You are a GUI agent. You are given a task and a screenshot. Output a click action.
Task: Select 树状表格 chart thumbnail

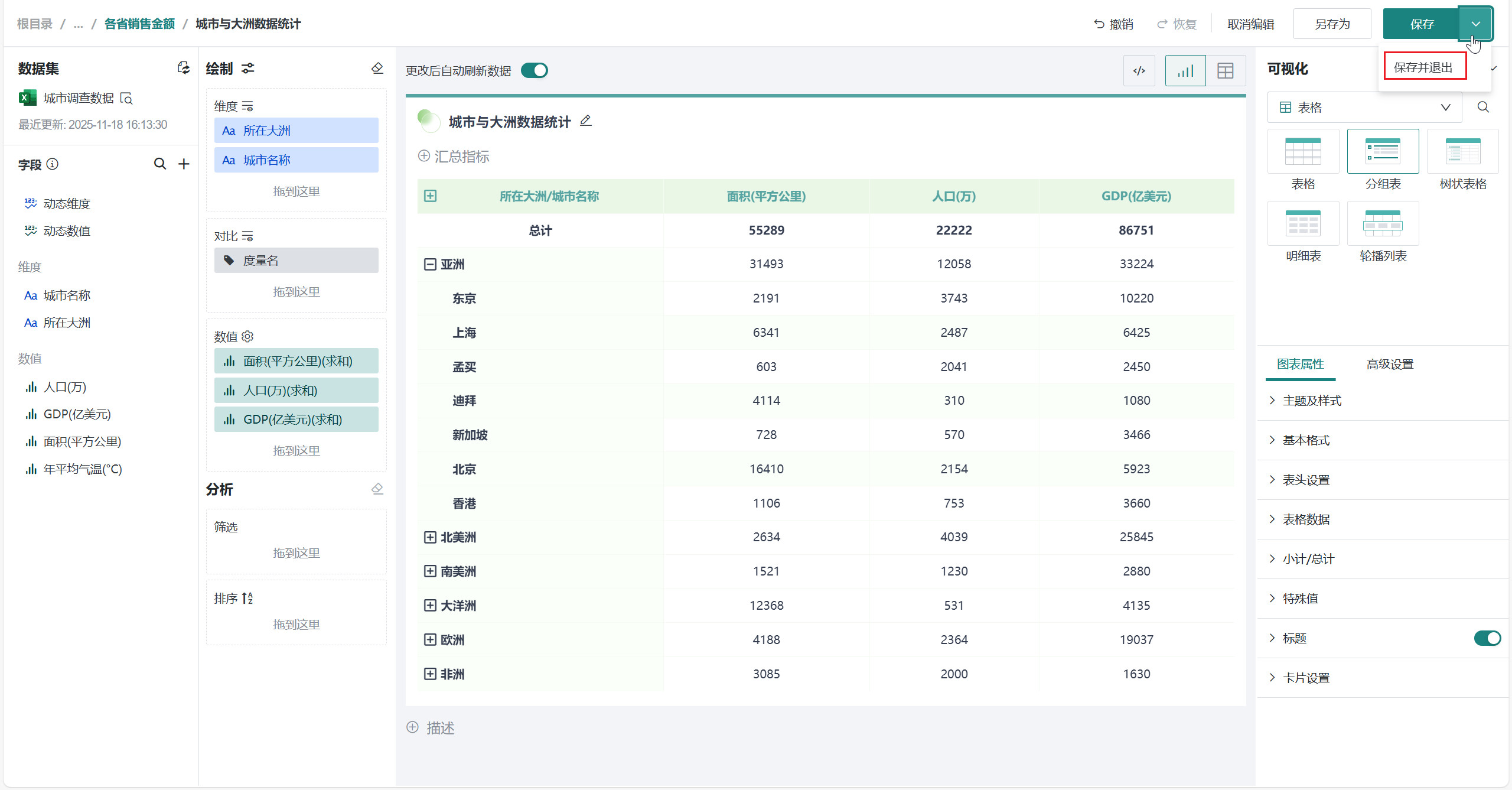pyautogui.click(x=1462, y=152)
